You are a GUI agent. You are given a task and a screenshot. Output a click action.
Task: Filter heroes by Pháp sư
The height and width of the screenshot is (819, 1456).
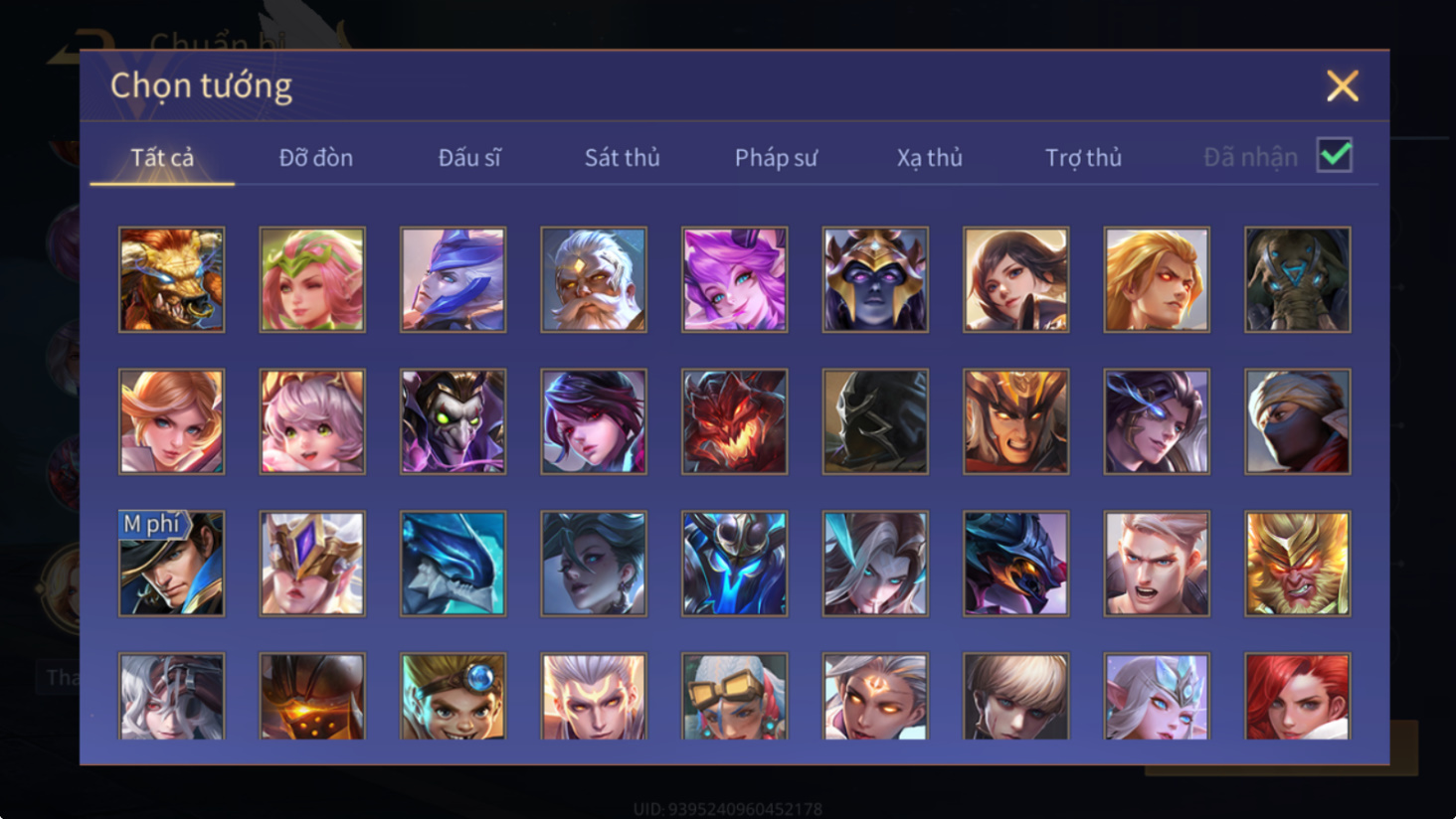pyautogui.click(x=776, y=157)
